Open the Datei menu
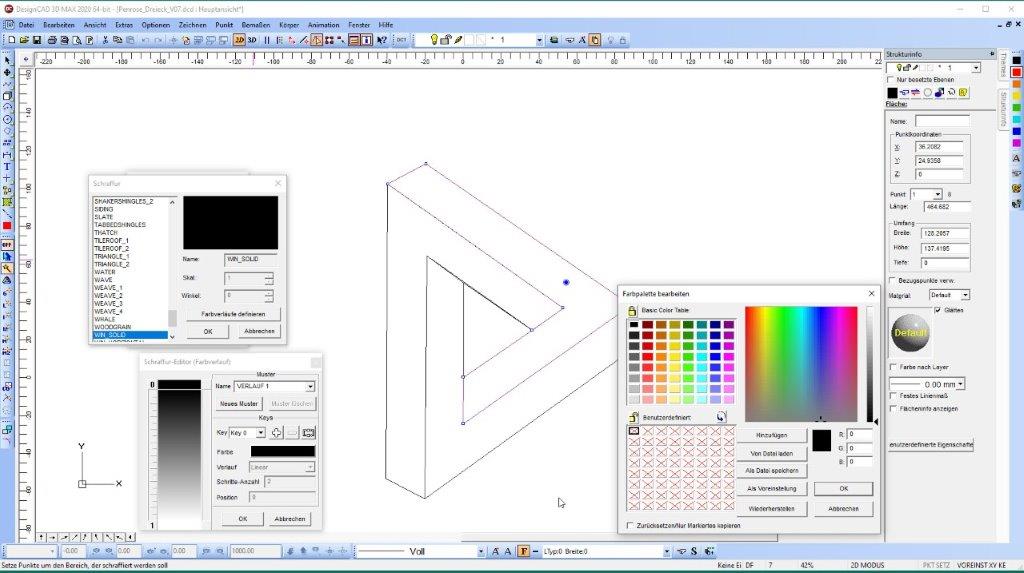1024x573 pixels. (x=26, y=25)
